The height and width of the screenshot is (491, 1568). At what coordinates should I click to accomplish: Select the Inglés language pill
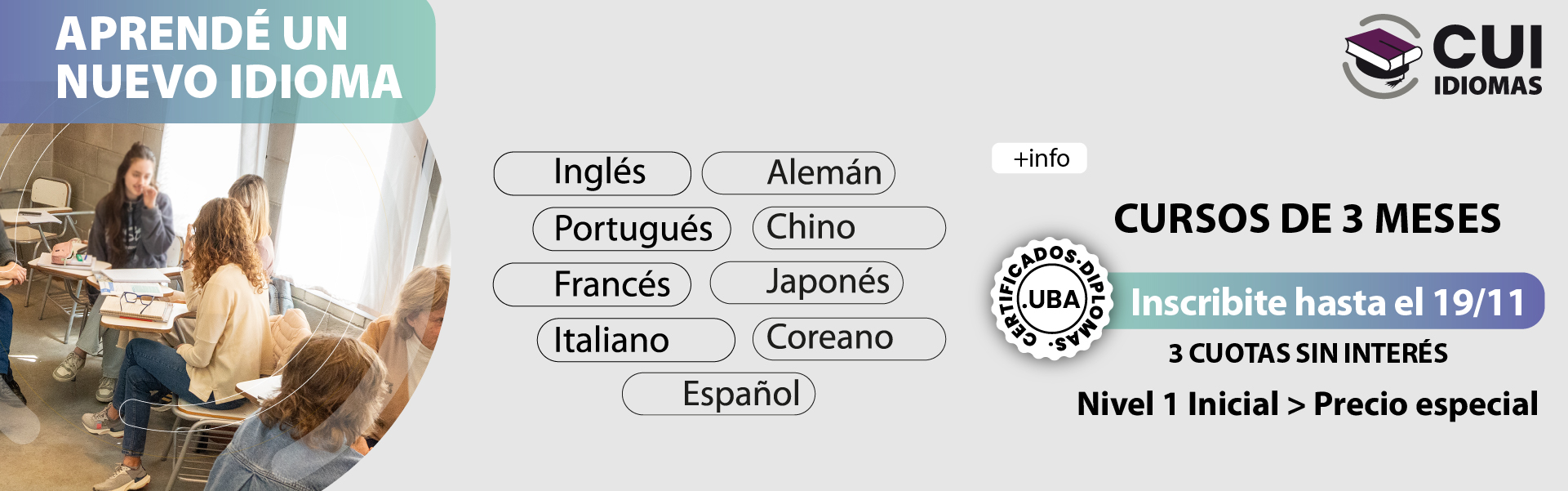[593, 173]
